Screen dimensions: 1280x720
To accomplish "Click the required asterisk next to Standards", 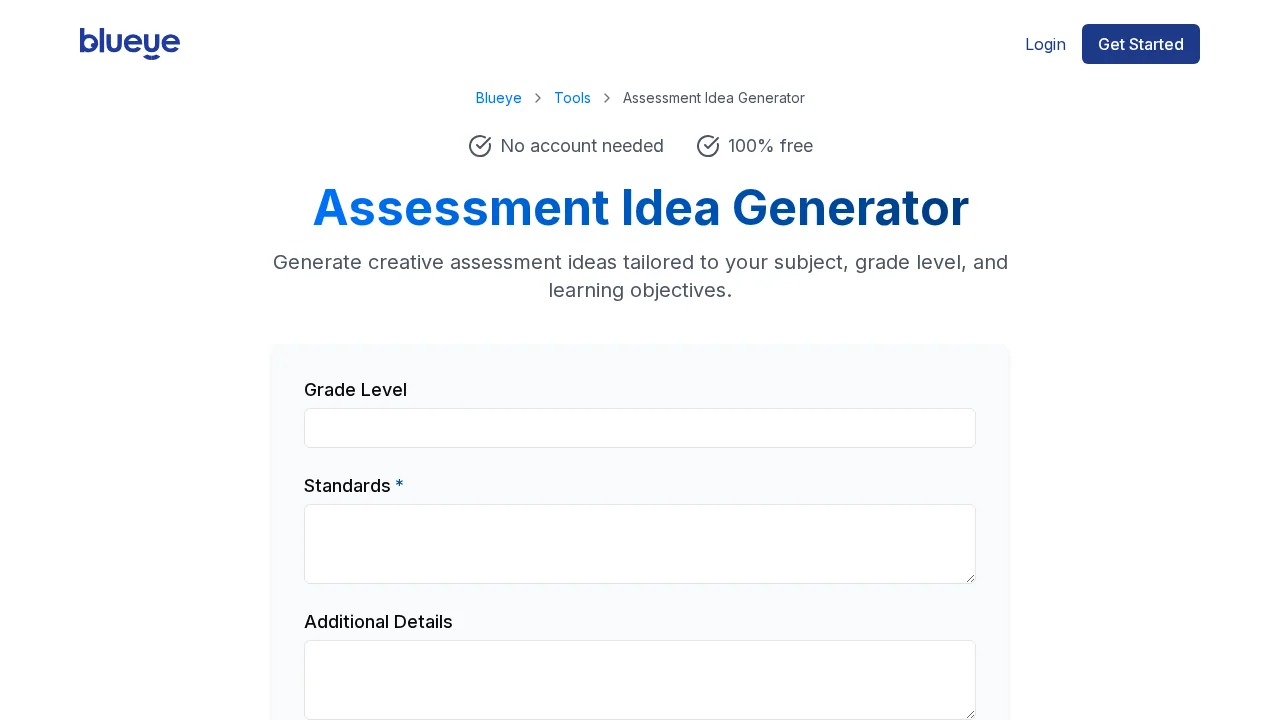I will (x=399, y=486).
